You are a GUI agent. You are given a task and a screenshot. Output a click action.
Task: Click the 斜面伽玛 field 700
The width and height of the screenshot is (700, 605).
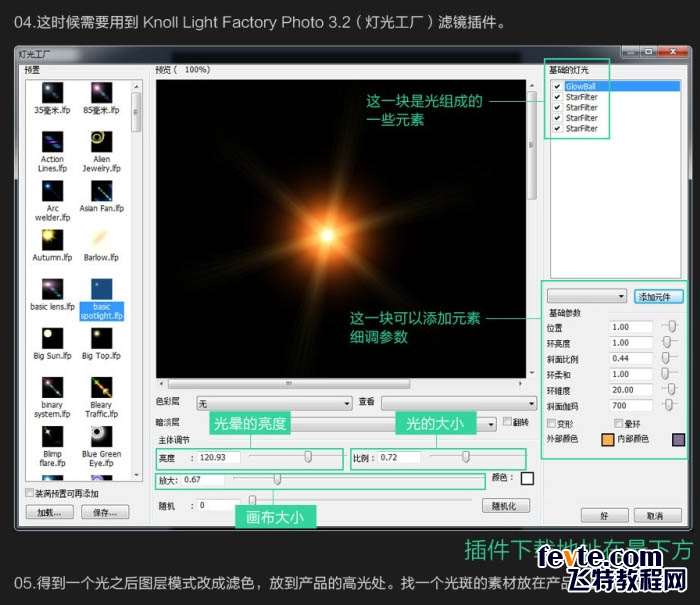[630, 405]
